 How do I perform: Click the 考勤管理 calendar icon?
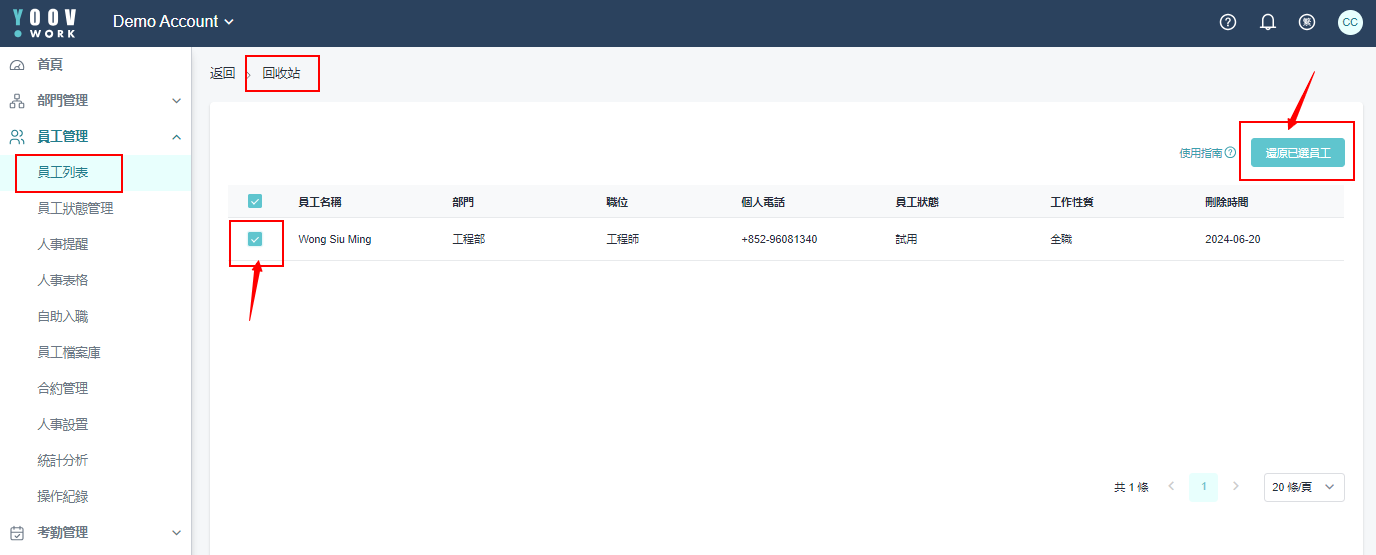(17, 533)
